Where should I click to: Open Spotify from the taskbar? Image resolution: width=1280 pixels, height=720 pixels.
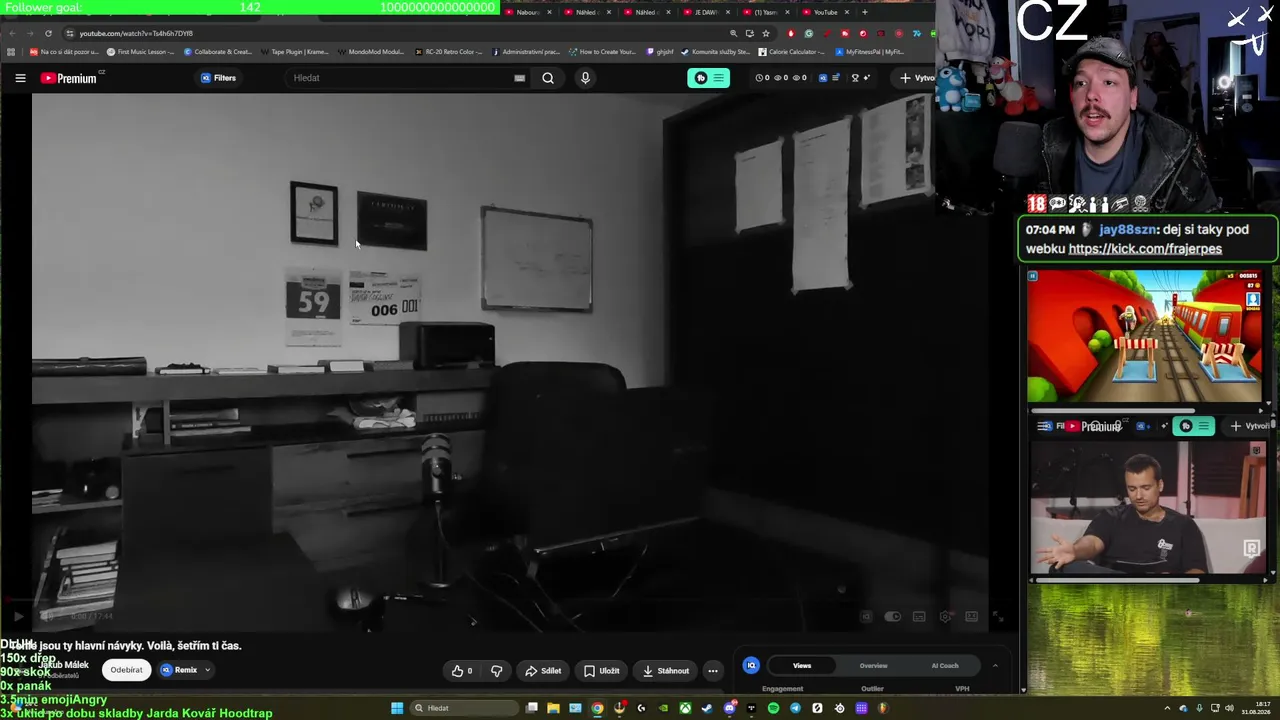tap(773, 708)
